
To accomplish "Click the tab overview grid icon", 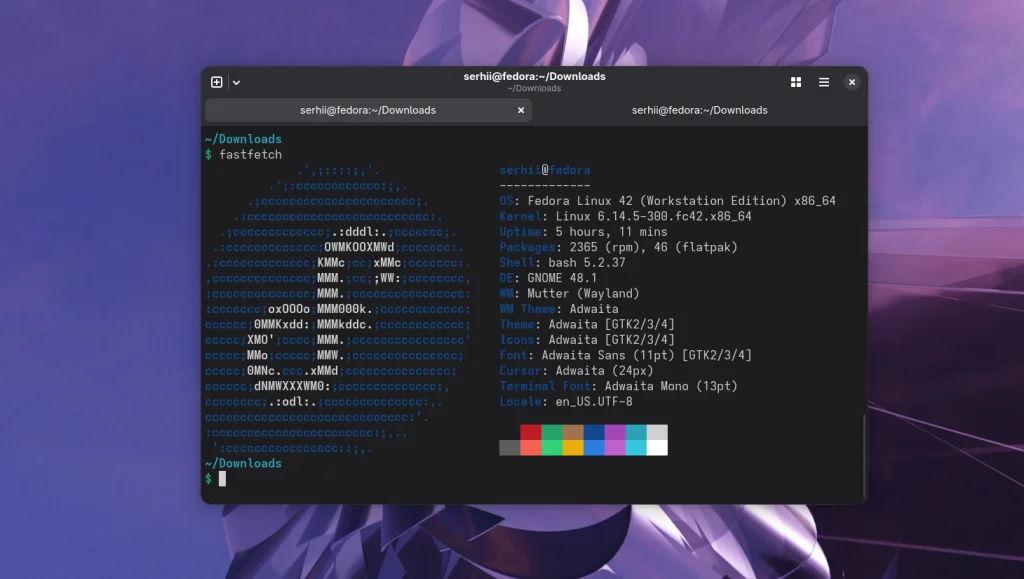I will click(x=795, y=82).
